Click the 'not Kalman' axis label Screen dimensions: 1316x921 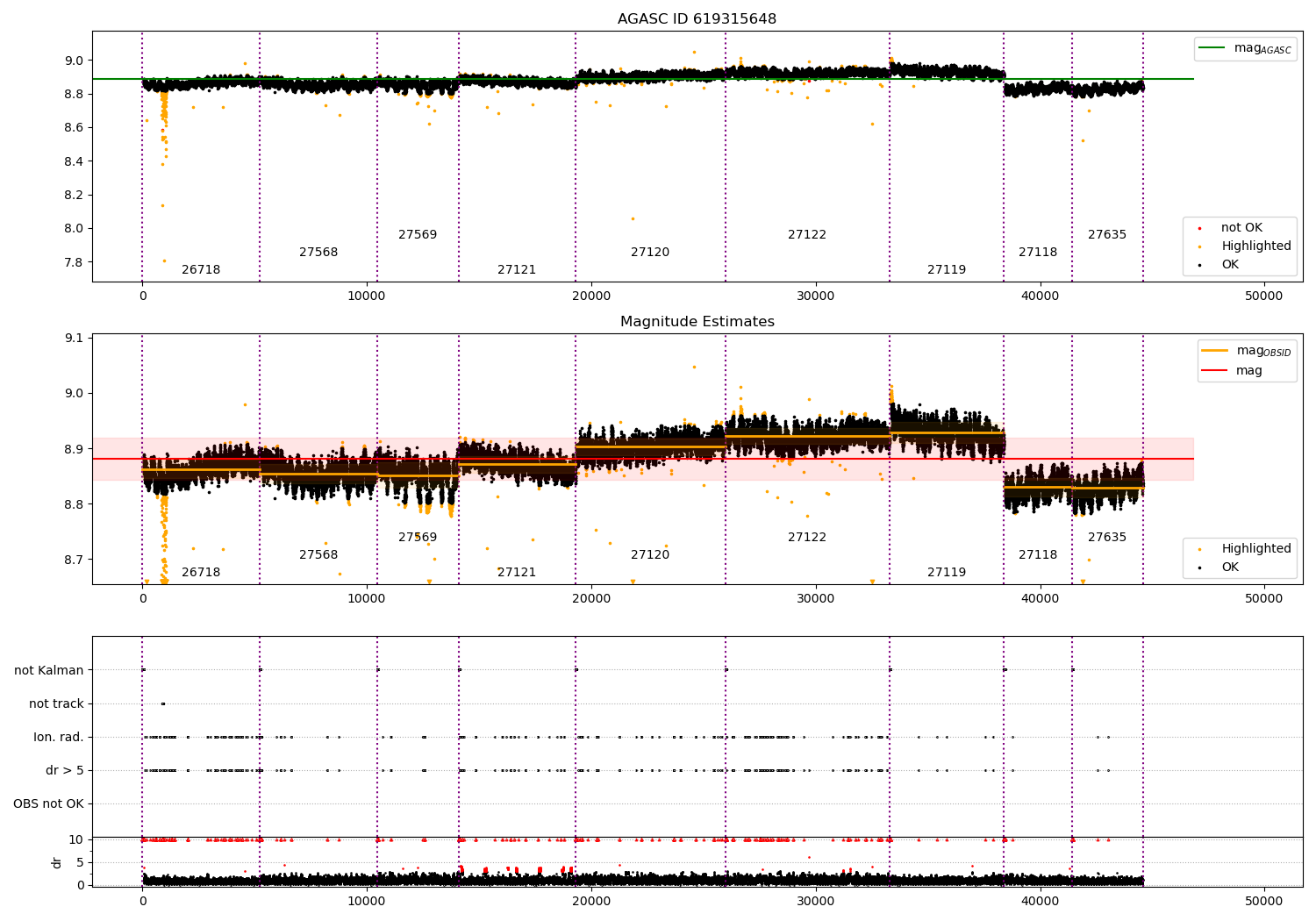point(49,671)
